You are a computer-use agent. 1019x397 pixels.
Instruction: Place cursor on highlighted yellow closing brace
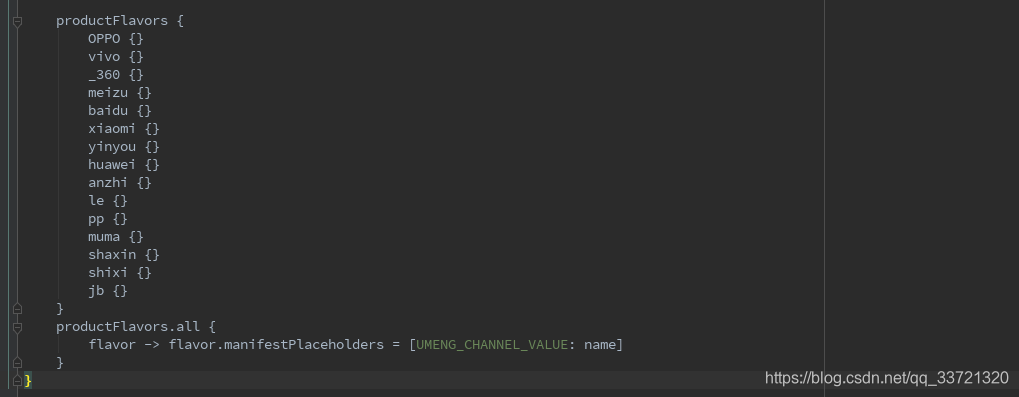pos(28,381)
